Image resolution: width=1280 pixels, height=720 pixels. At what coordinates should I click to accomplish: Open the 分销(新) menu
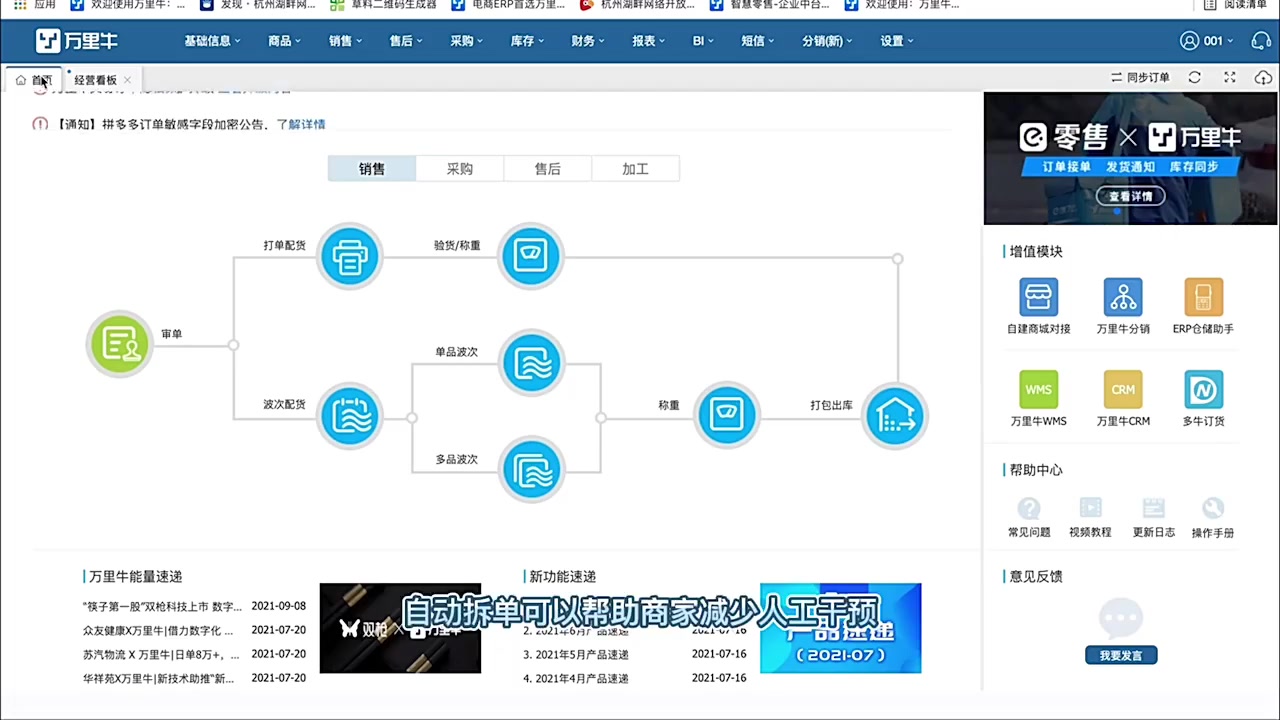828,41
